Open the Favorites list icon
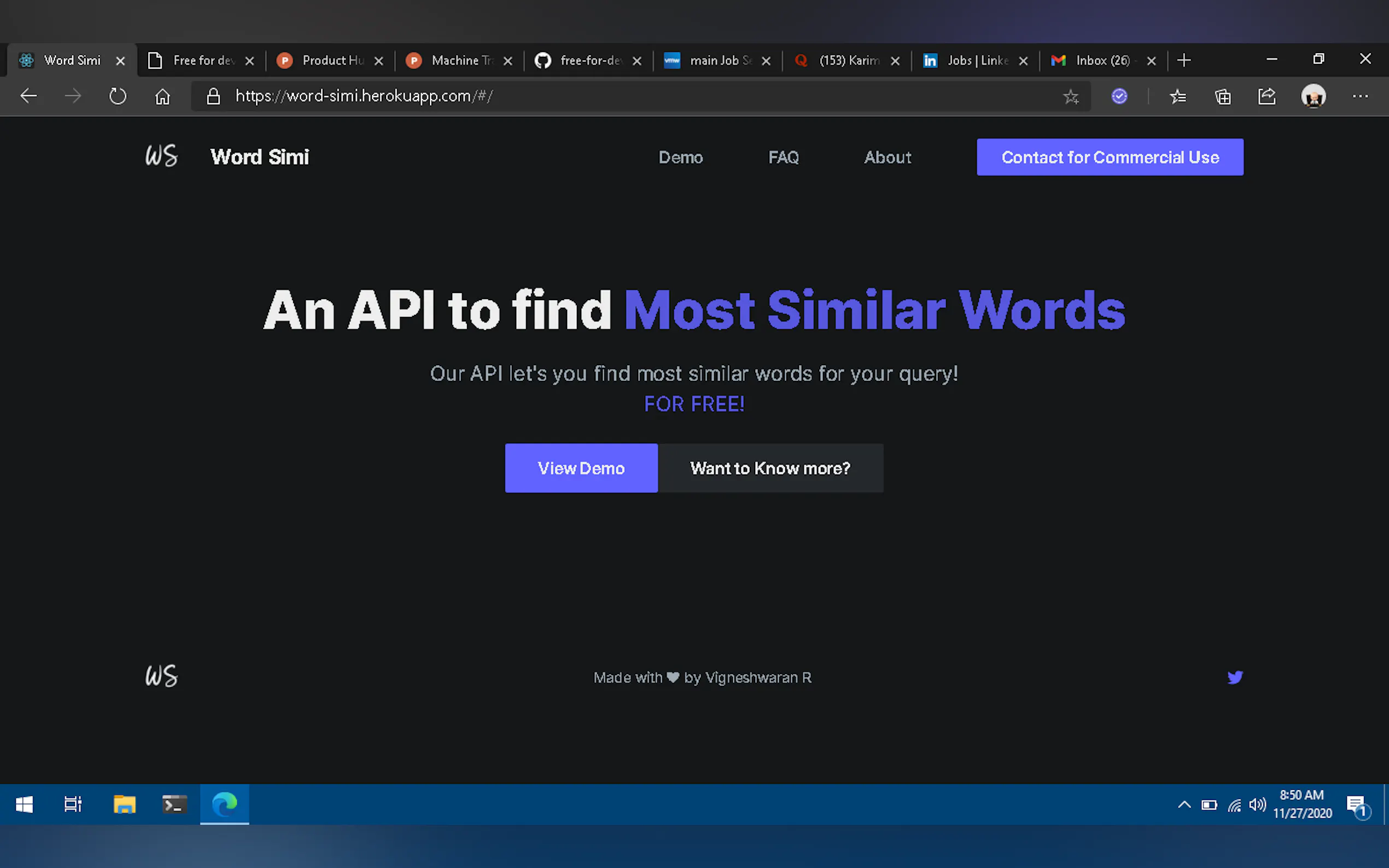1389x868 pixels. [1178, 96]
